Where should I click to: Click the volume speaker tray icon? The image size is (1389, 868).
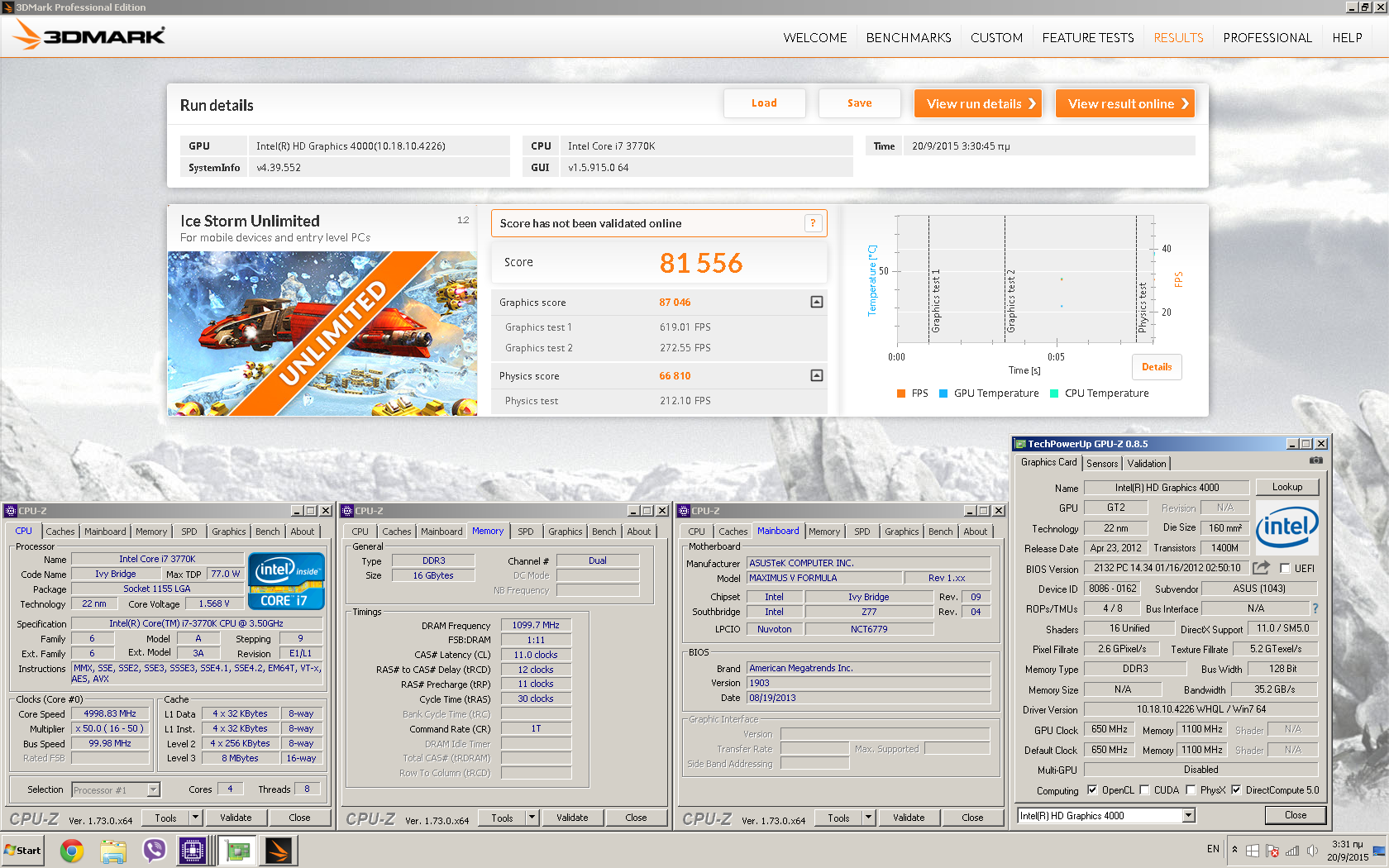tap(1312, 851)
